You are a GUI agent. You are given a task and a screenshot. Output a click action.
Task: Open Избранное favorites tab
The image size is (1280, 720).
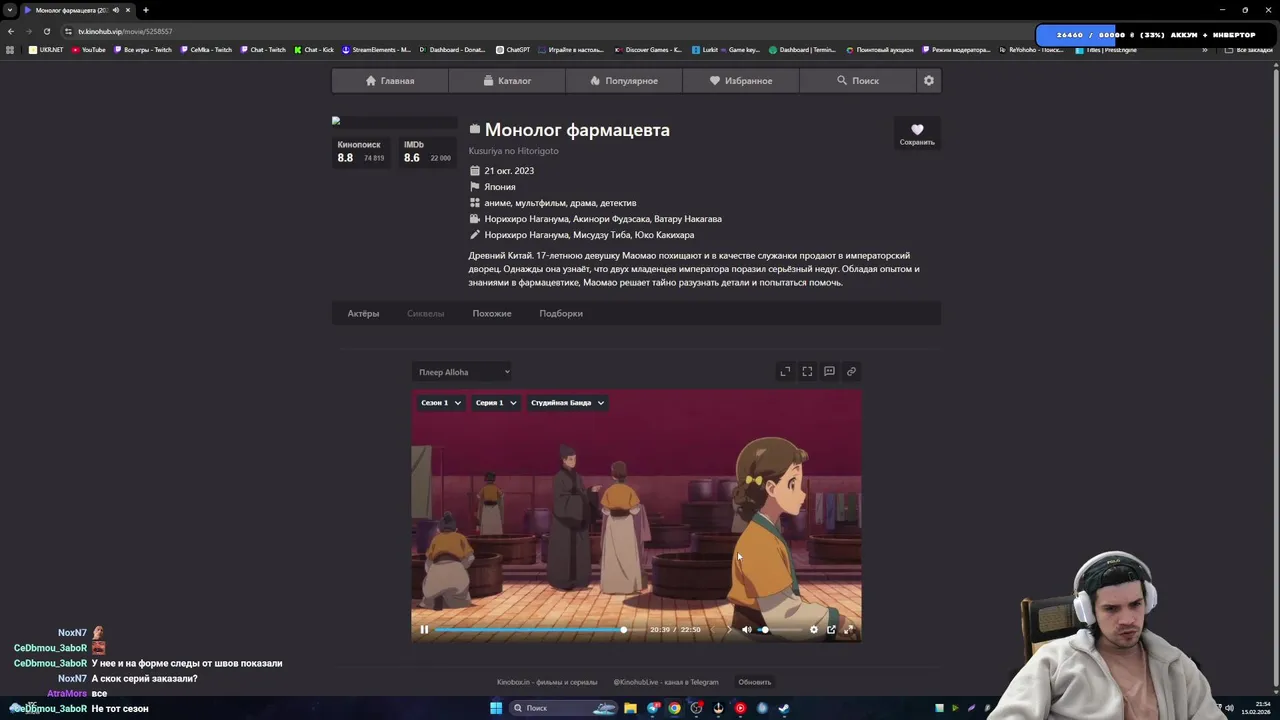coord(741,80)
